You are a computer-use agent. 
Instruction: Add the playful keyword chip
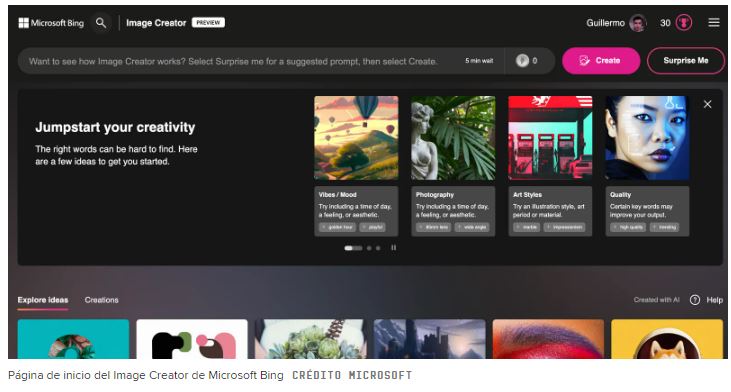[373, 227]
